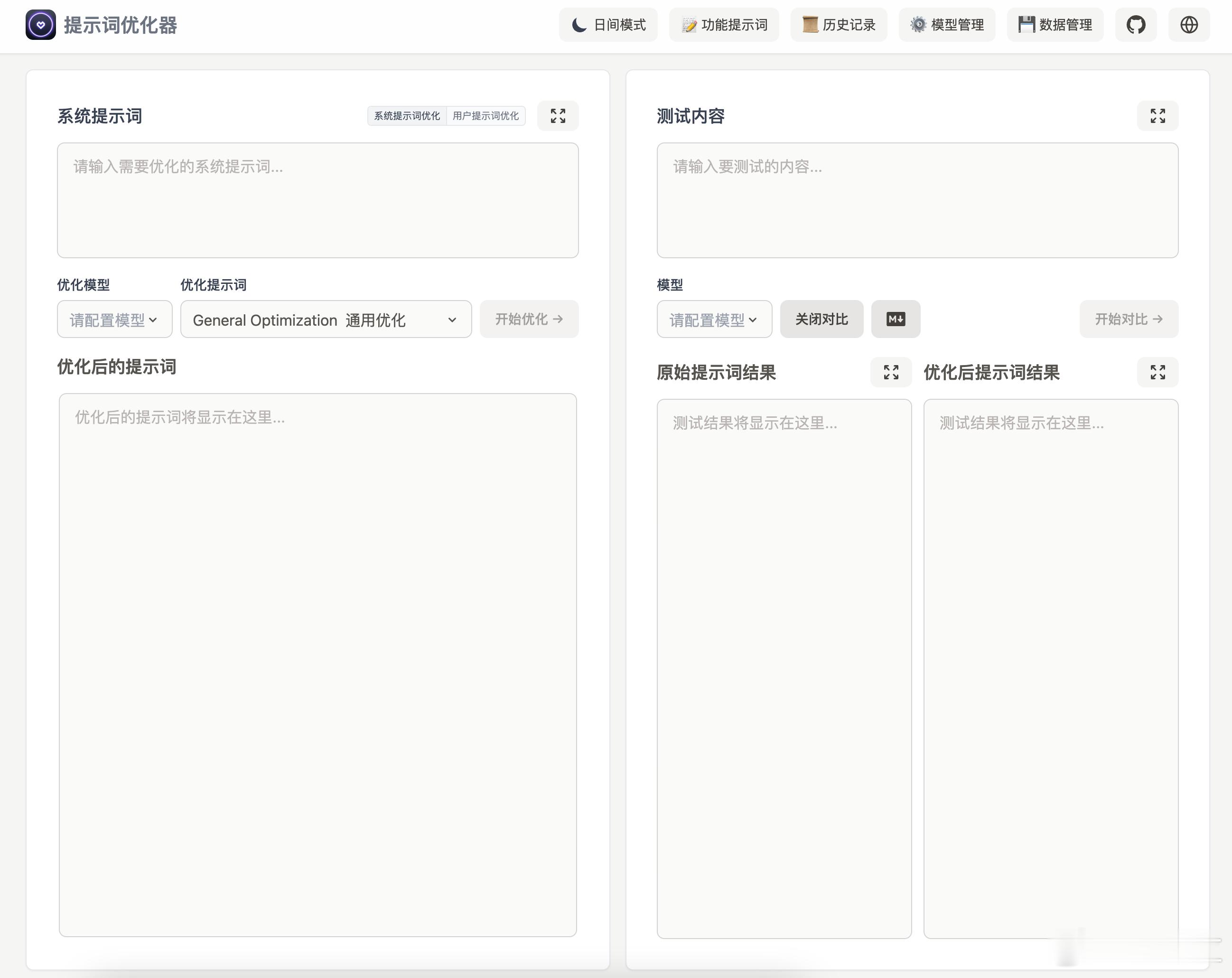Maximize the 优化后提示词结果 panel
This screenshot has height=978, width=1232.
[x=1157, y=372]
